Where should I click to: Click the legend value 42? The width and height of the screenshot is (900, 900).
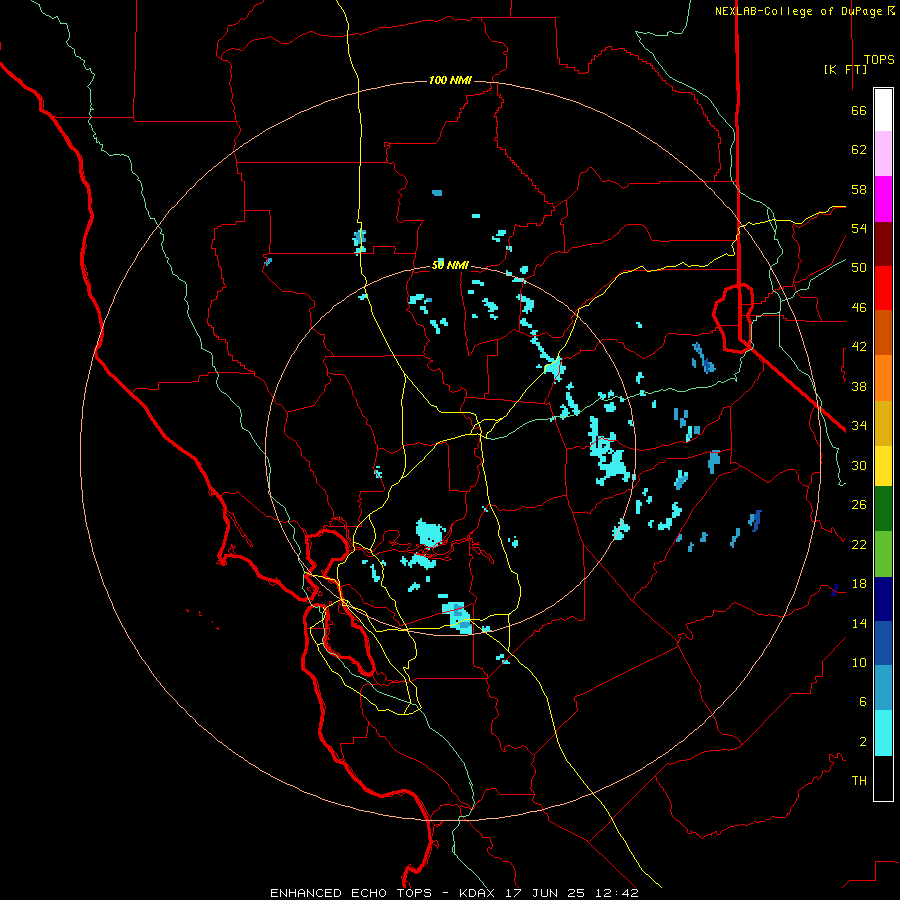859,347
